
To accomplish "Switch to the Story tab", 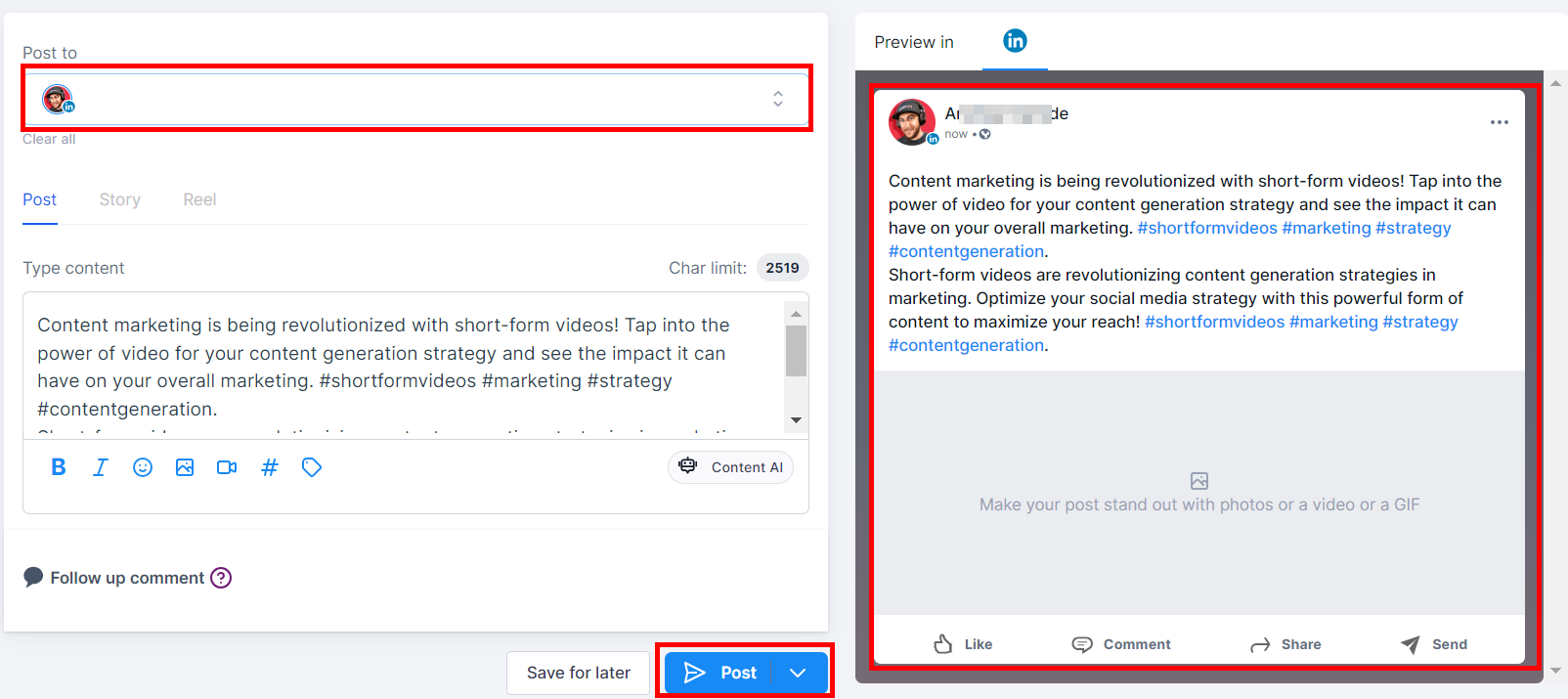I will coord(120,199).
